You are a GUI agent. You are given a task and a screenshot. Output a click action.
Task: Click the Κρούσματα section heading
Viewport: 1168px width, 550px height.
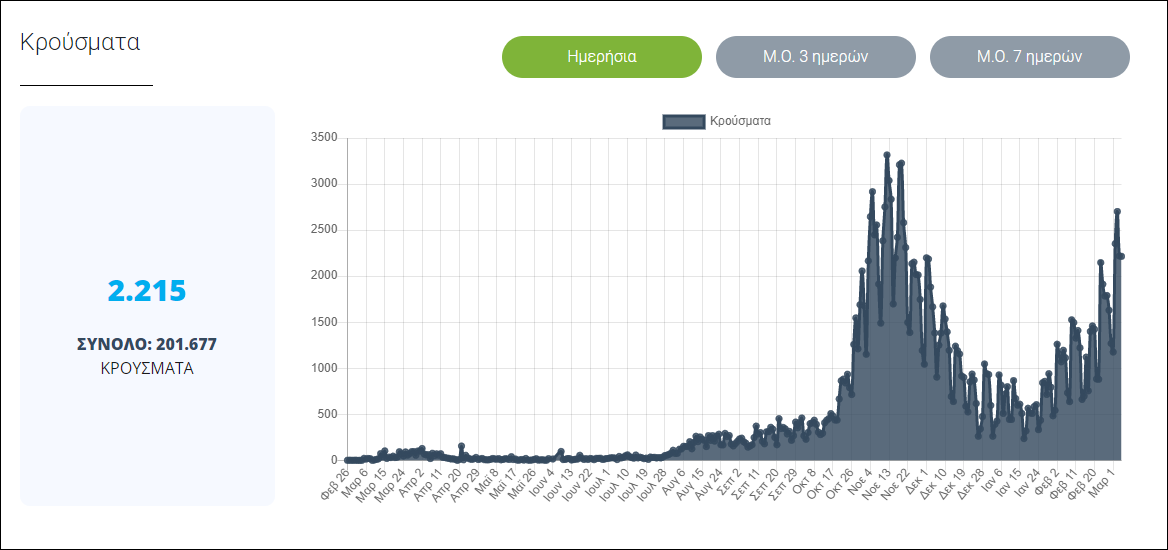click(80, 43)
